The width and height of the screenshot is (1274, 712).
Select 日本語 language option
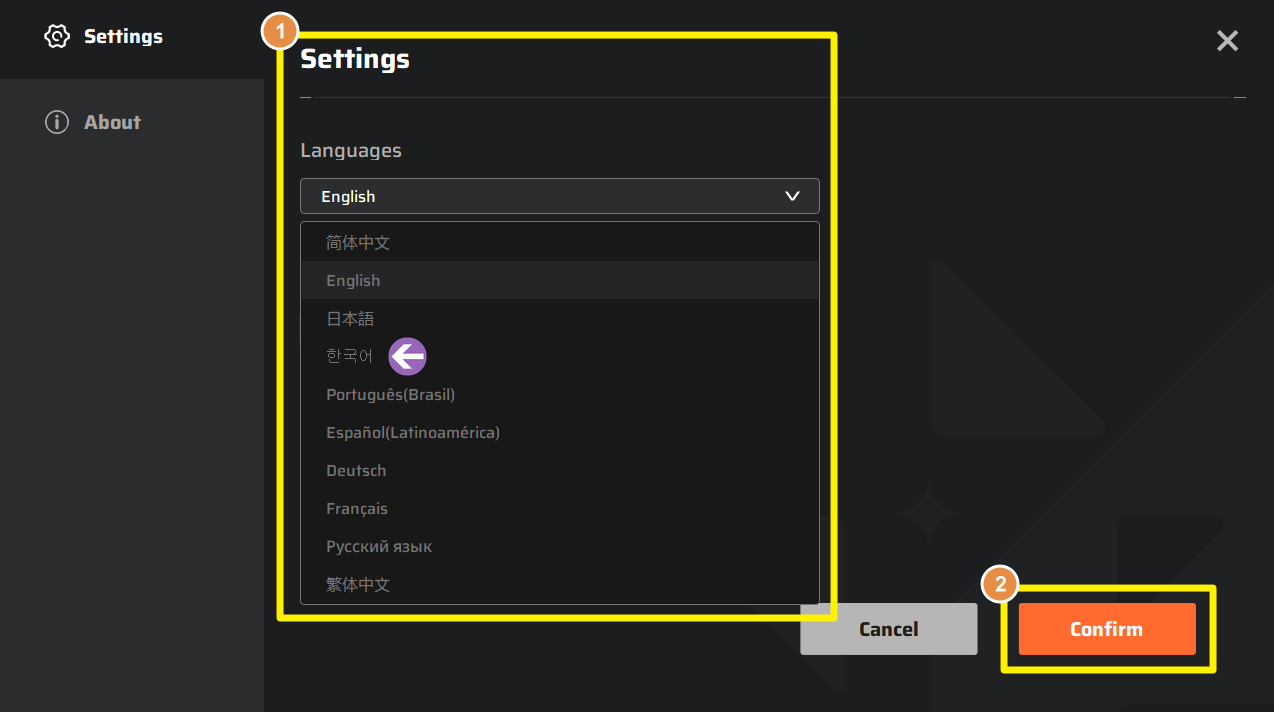coord(350,319)
